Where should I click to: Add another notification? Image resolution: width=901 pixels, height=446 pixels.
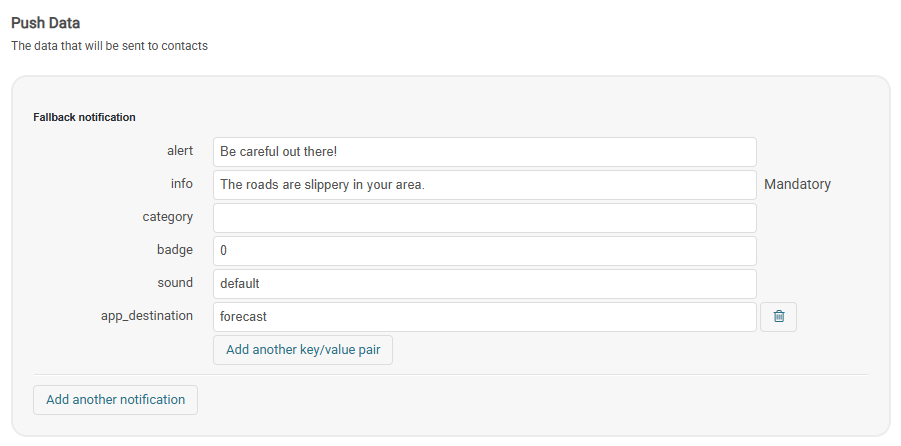[115, 400]
